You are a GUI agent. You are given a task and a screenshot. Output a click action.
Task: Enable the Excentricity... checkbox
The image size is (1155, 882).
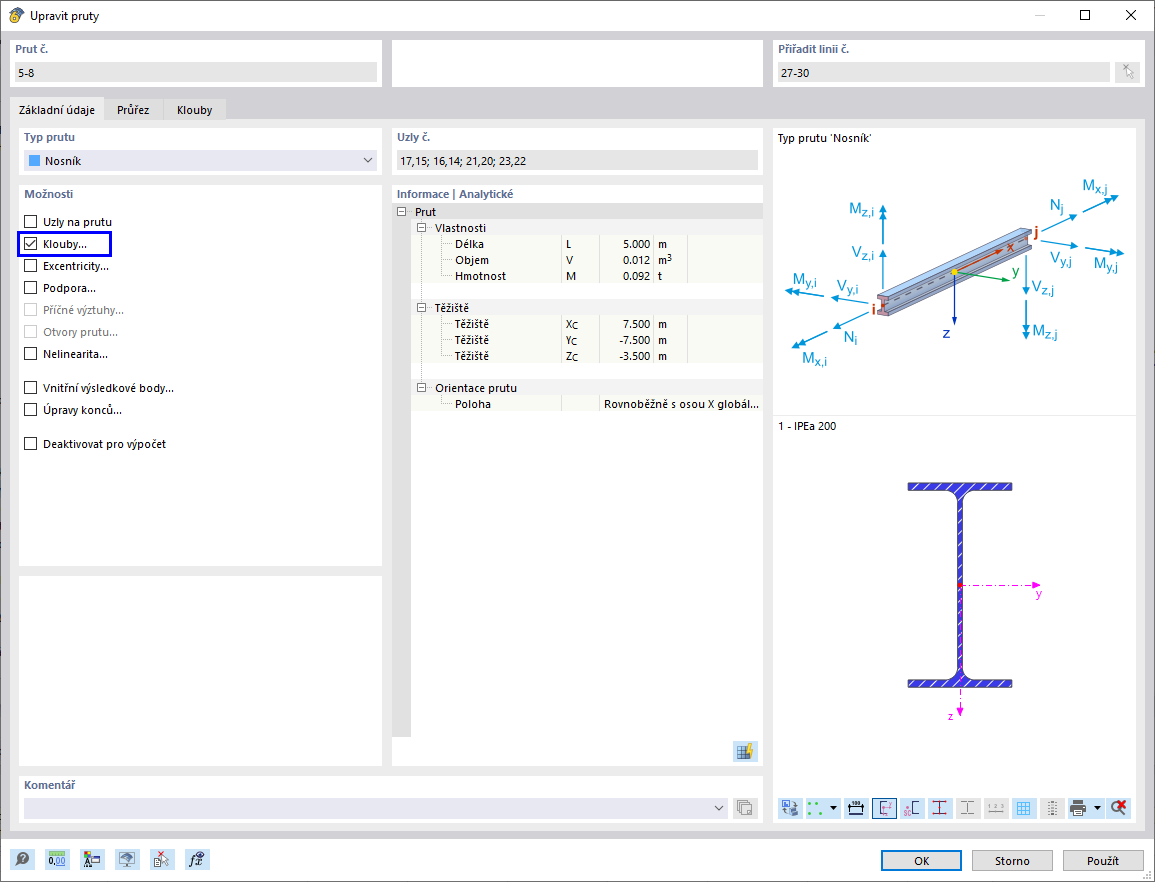30,266
